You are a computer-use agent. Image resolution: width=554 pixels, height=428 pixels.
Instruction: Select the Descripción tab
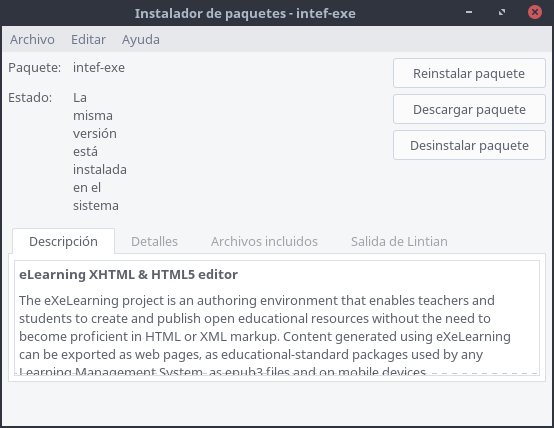coord(64,241)
